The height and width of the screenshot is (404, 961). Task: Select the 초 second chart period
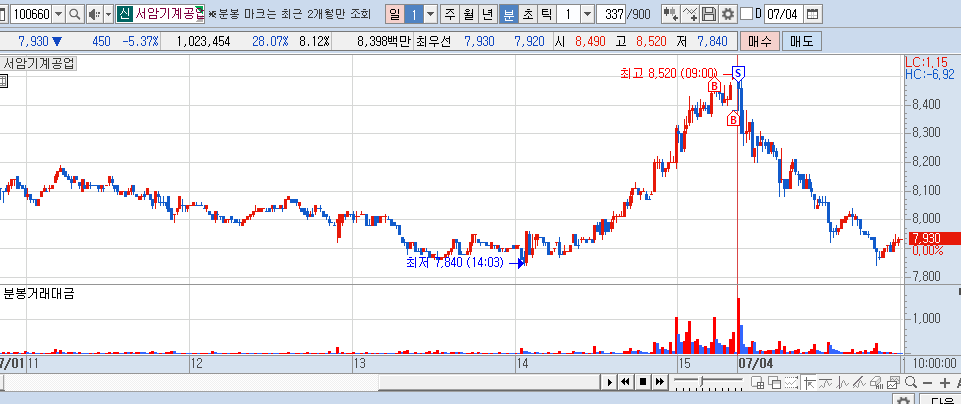(x=527, y=13)
